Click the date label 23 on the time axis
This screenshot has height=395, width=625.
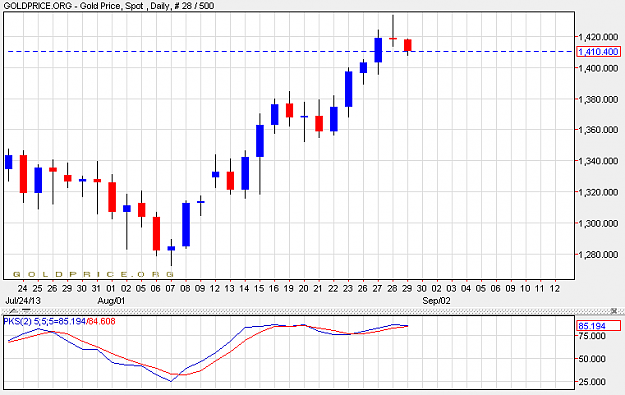348,289
